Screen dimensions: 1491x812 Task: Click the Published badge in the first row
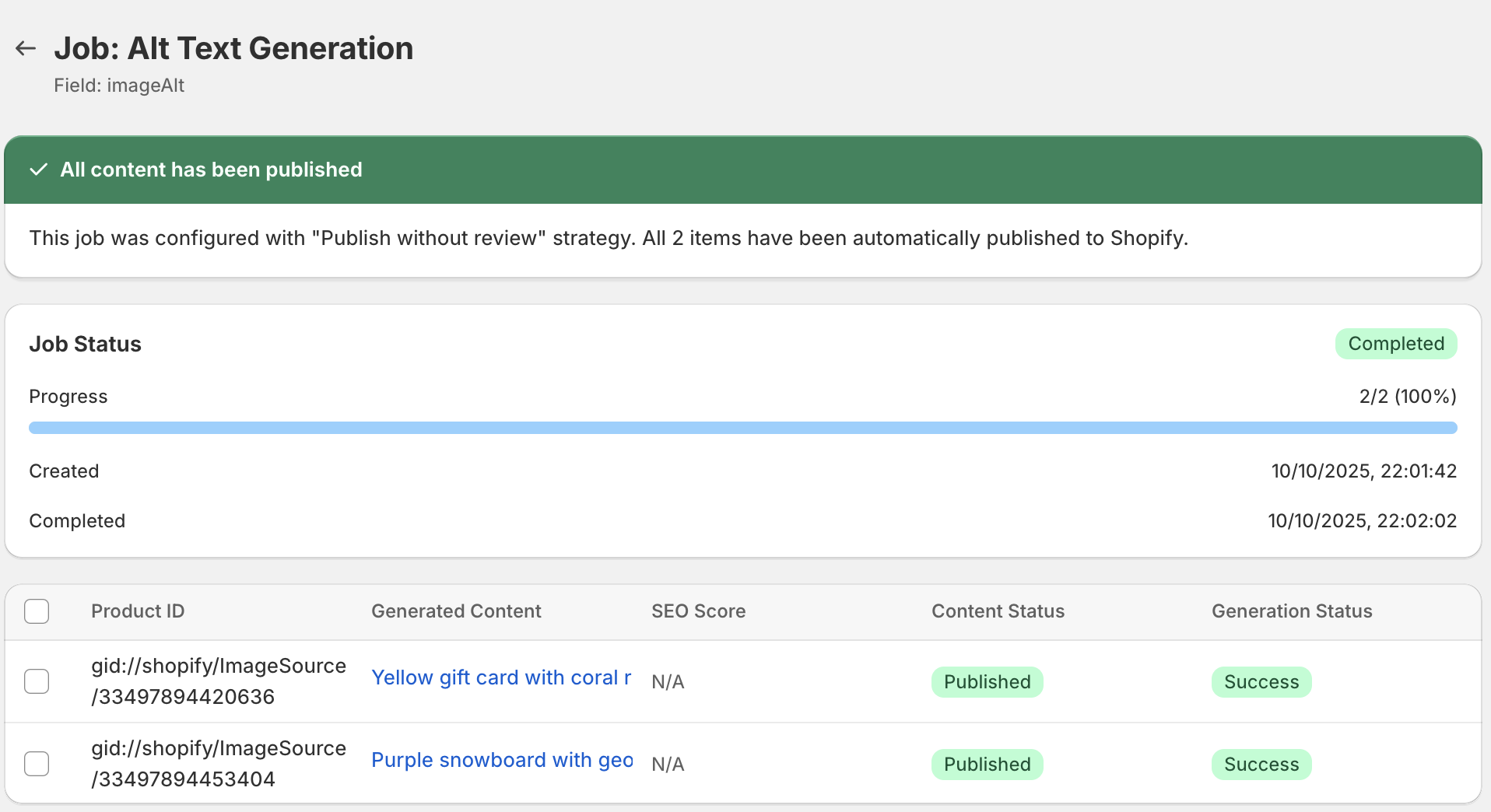coord(987,682)
